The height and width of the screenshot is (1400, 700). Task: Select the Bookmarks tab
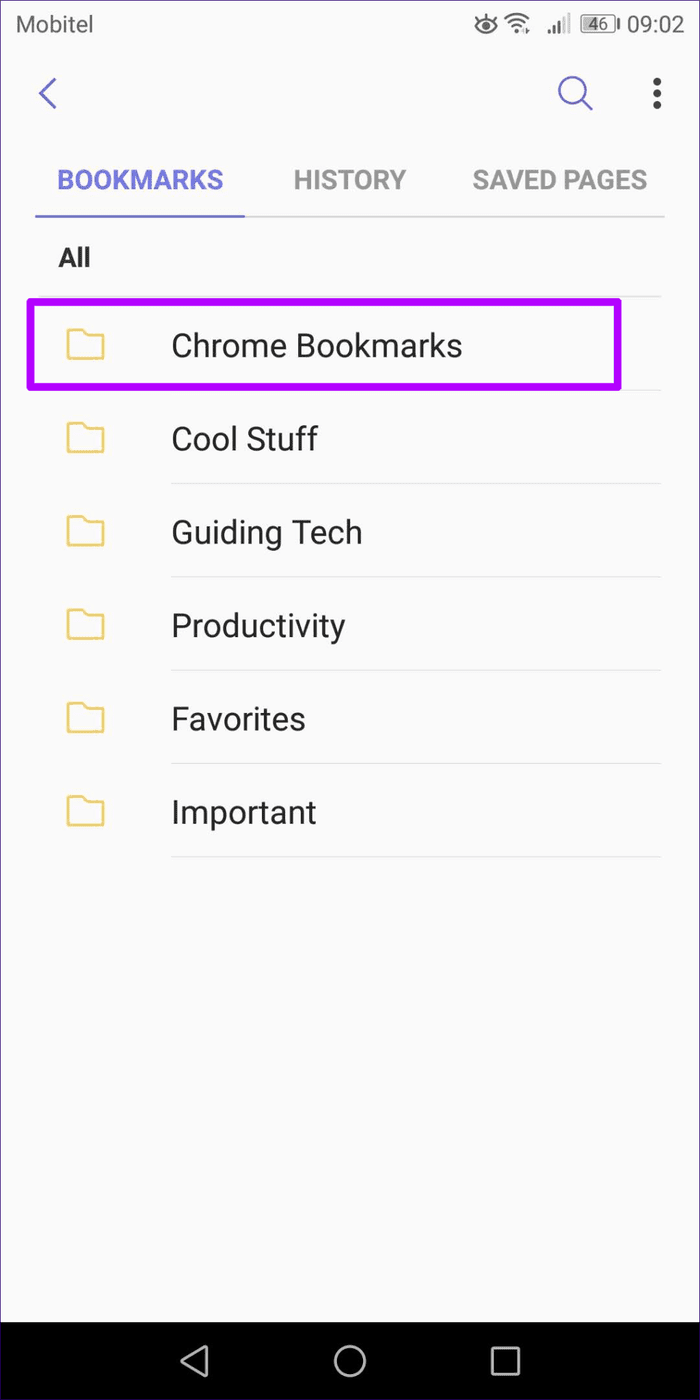[140, 180]
